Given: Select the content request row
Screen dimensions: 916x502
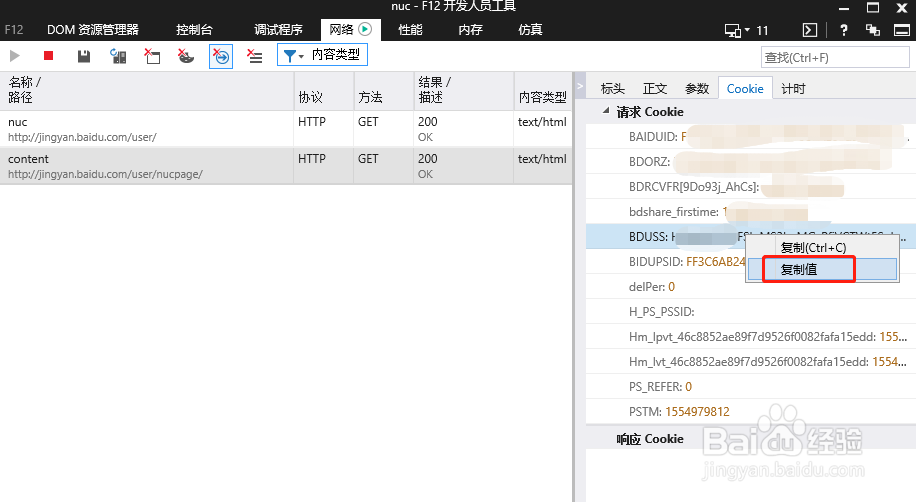Looking at the screenshot, I should (x=286, y=166).
